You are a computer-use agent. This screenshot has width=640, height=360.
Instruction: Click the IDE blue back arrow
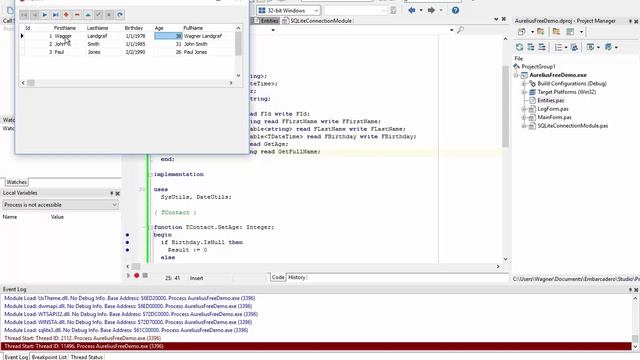pos(412,10)
